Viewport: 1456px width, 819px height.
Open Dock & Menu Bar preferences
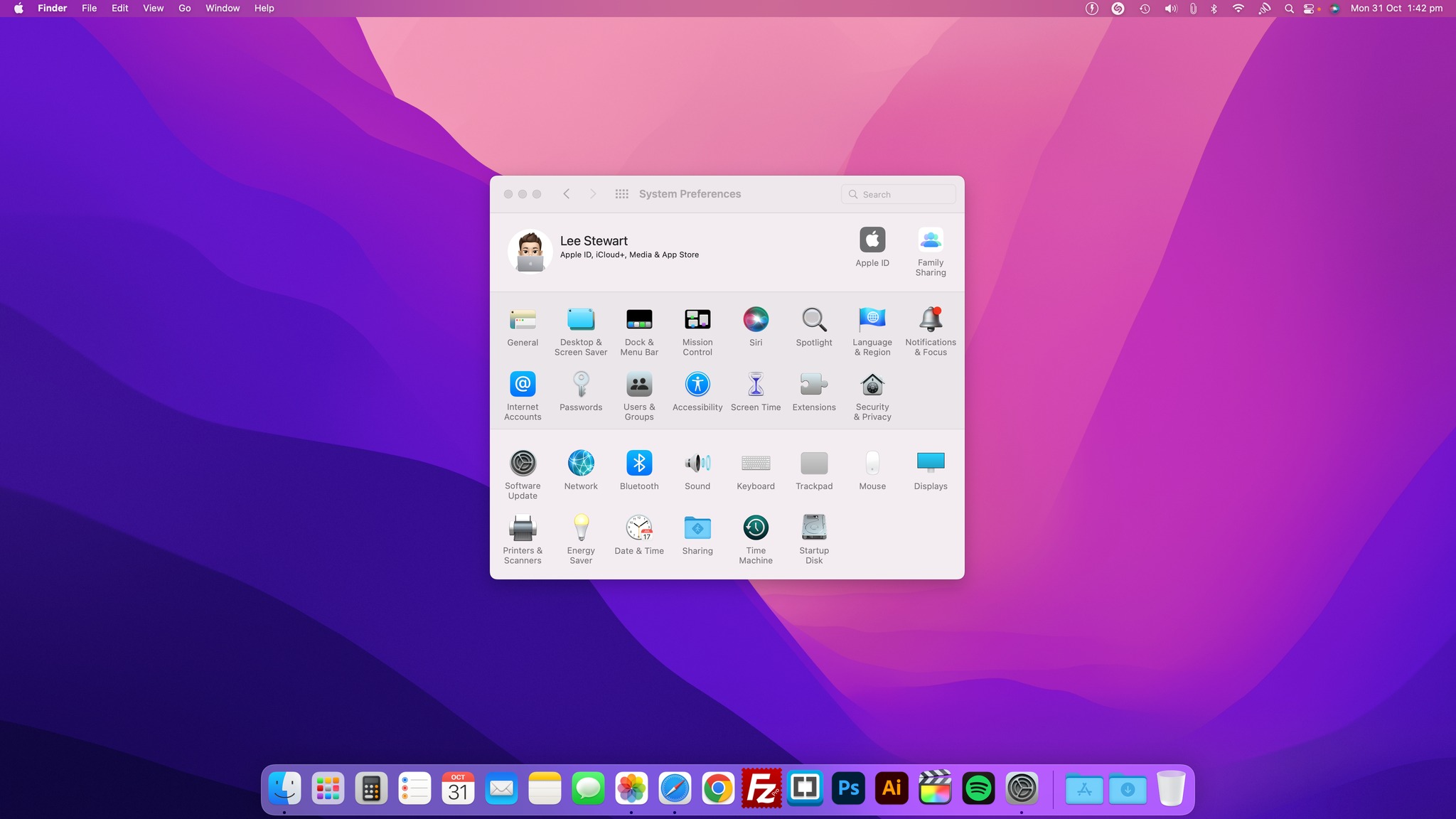click(639, 331)
